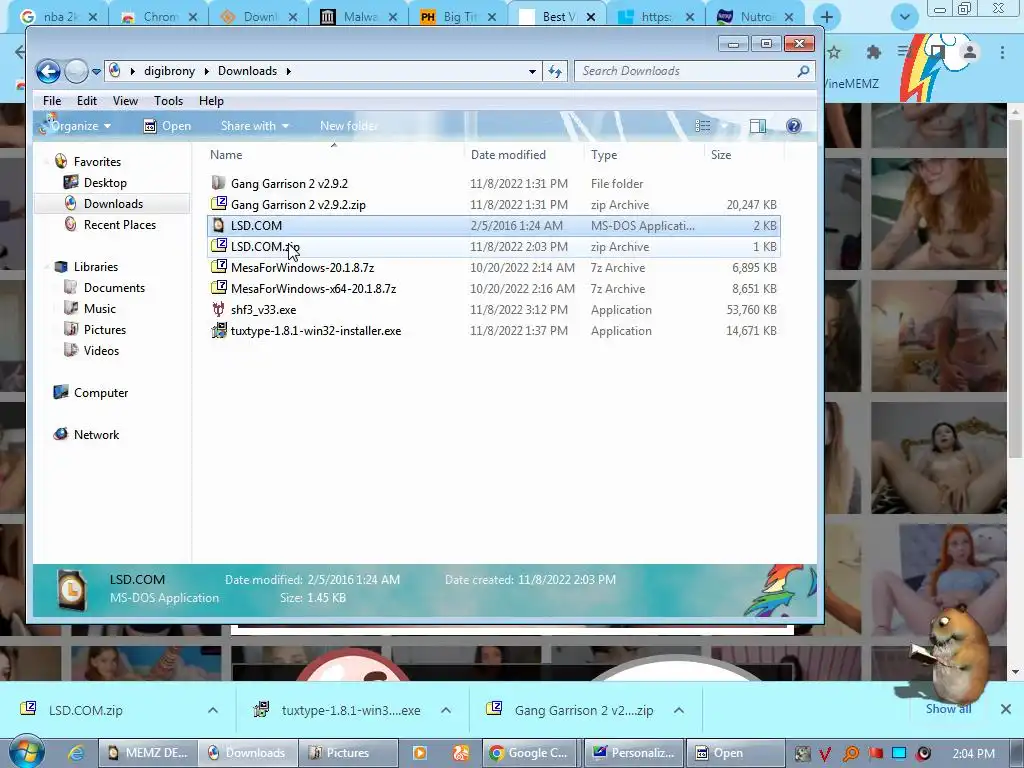Click the Explorer Forward navigation arrow
Screen dimensions: 1024x768
76,71
